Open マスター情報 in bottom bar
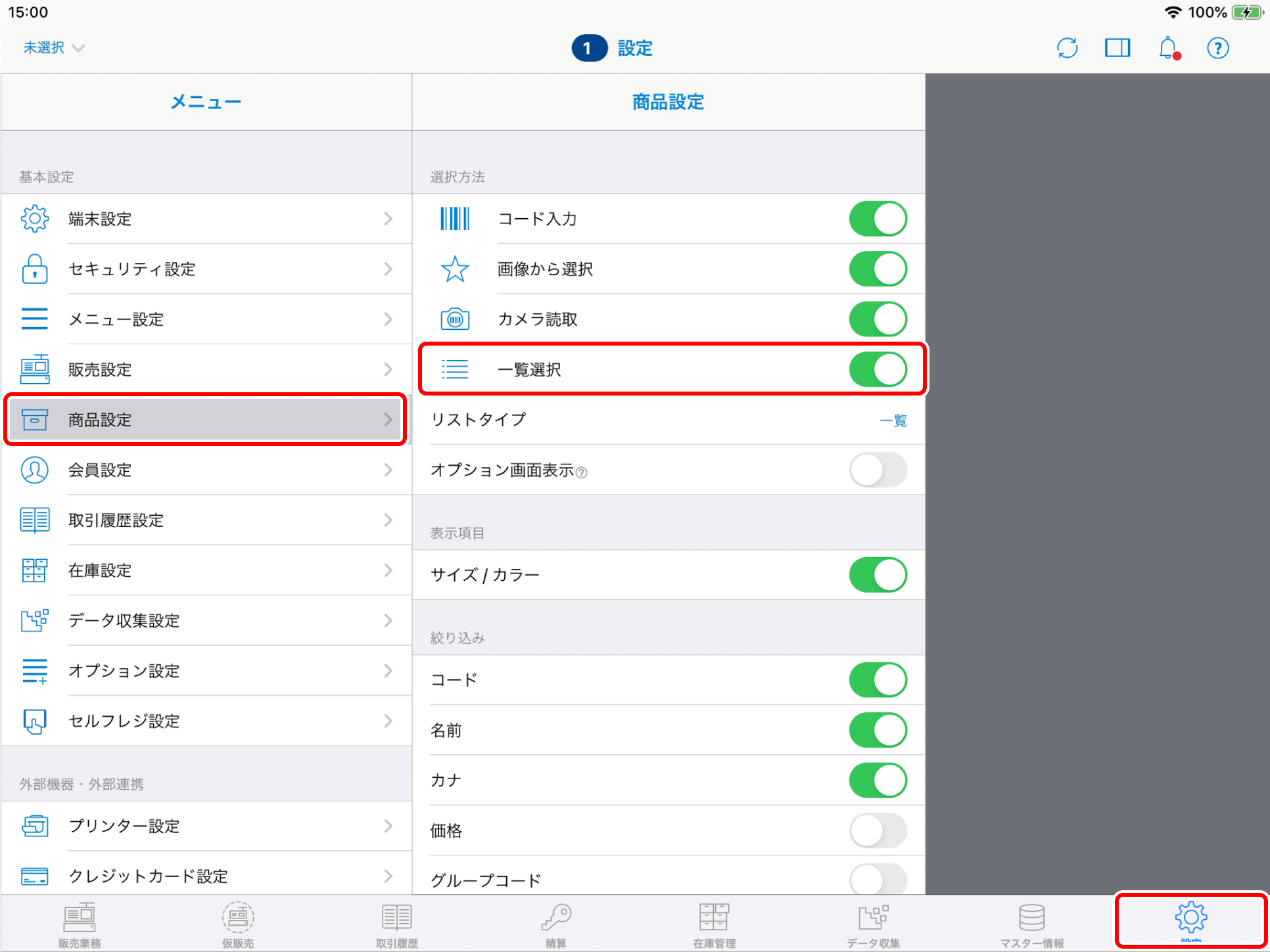 pyautogui.click(x=1031, y=923)
